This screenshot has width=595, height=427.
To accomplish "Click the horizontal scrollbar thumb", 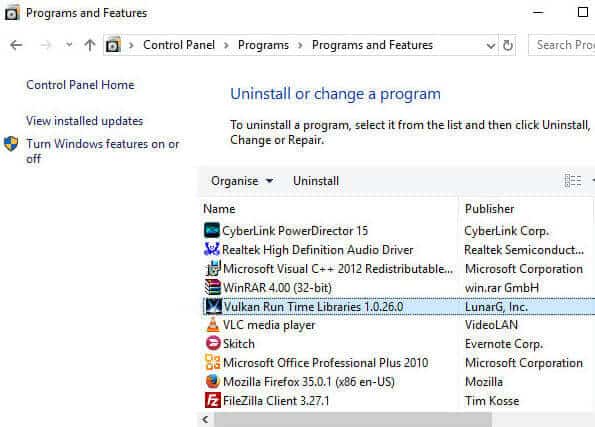I will 353,419.
